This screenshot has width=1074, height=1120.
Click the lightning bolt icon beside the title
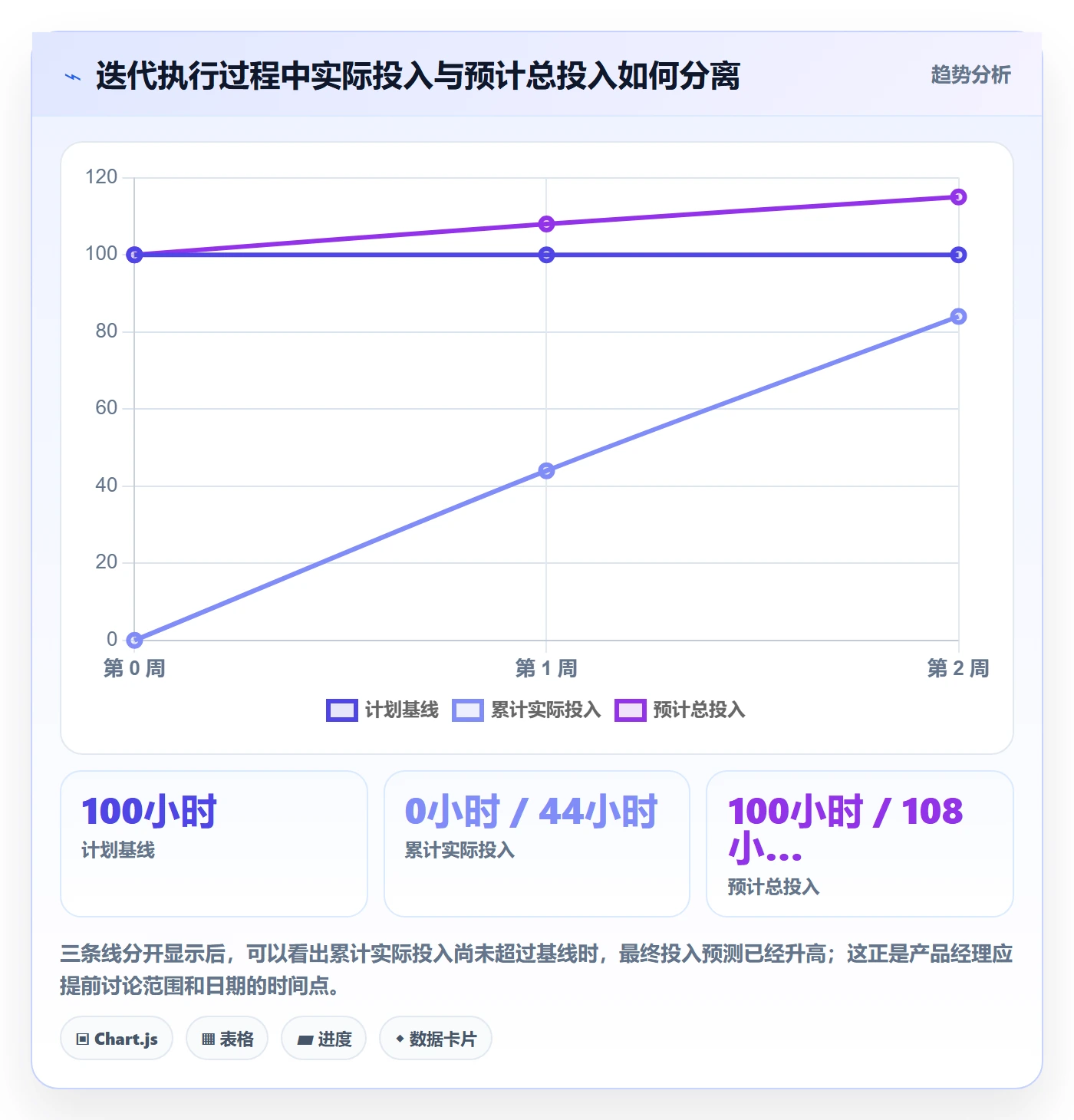point(73,77)
